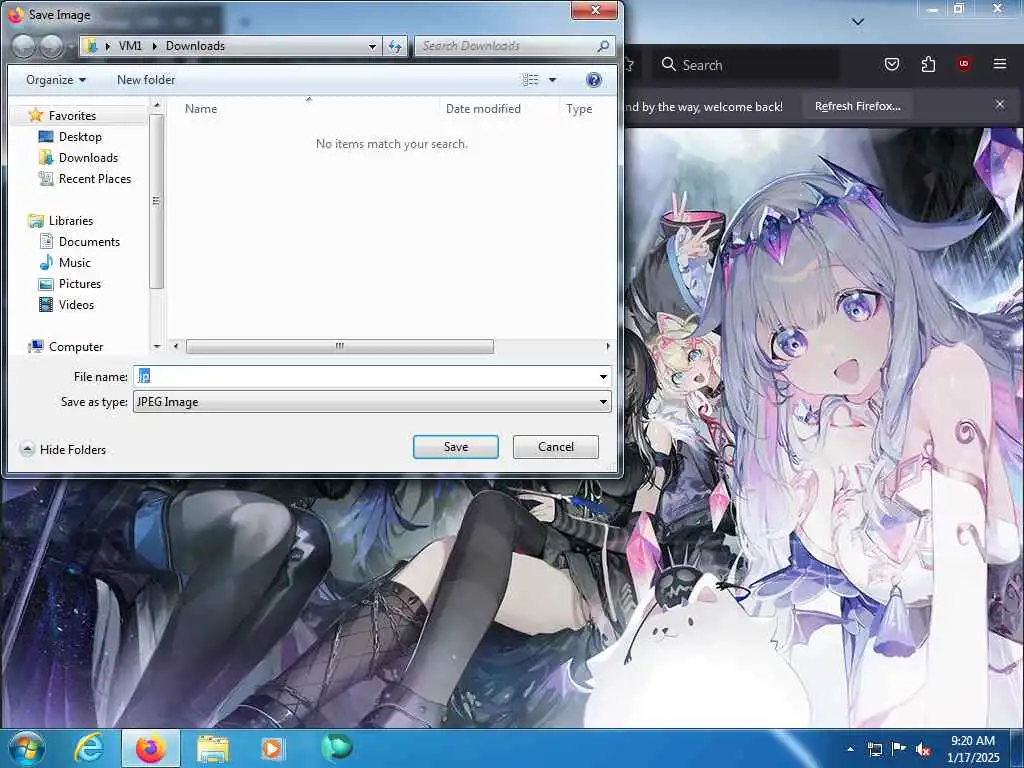Open the Documents library

tap(89, 242)
